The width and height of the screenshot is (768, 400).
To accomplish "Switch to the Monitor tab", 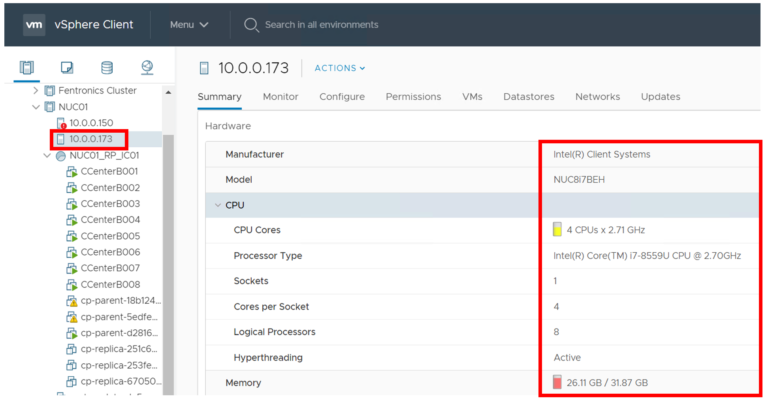I will 281,97.
